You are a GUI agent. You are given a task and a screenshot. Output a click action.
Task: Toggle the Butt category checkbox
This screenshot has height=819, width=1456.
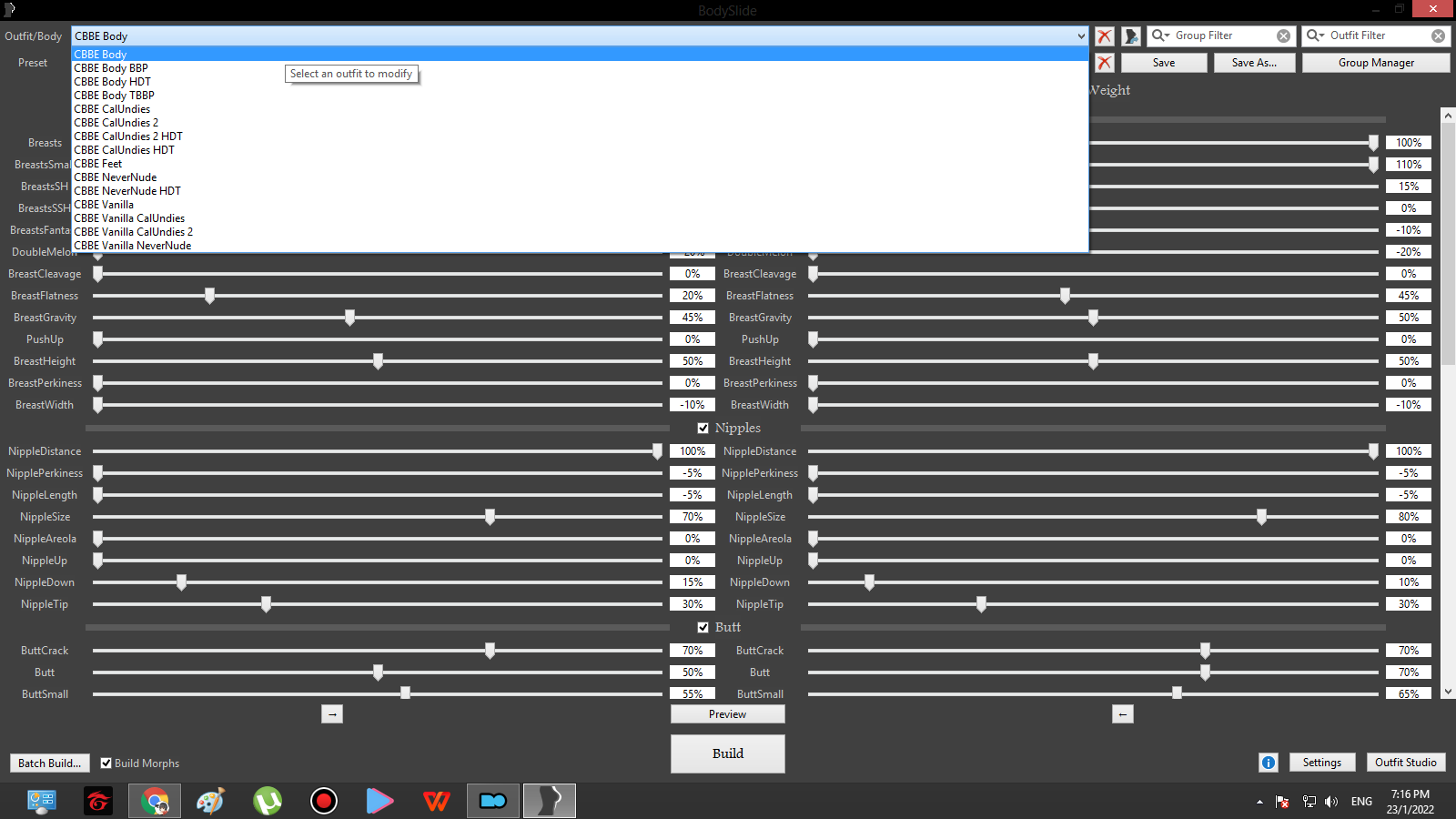click(703, 627)
